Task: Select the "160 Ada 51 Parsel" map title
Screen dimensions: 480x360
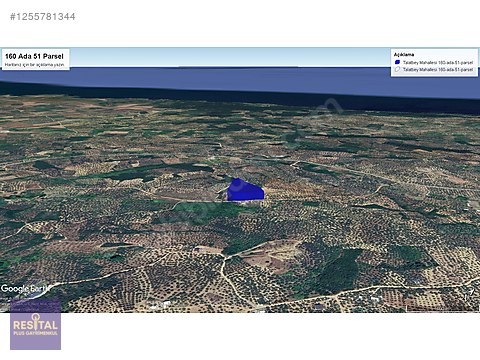Action: click(x=34, y=56)
